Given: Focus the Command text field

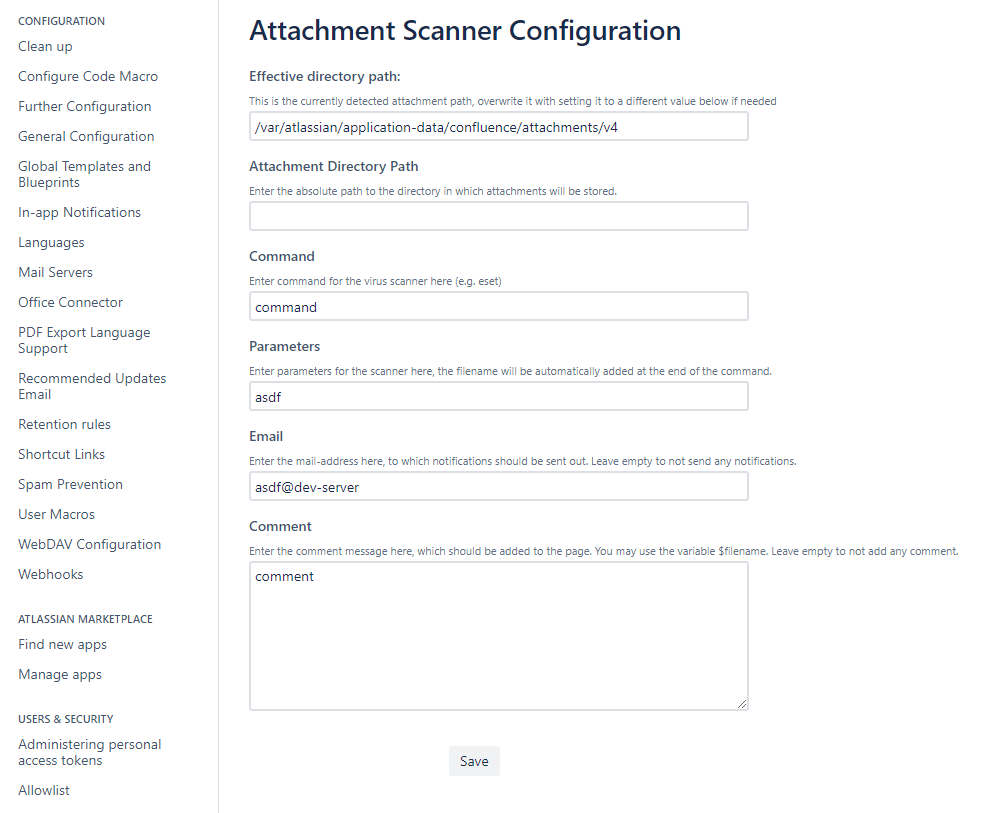Looking at the screenshot, I should coord(498,307).
